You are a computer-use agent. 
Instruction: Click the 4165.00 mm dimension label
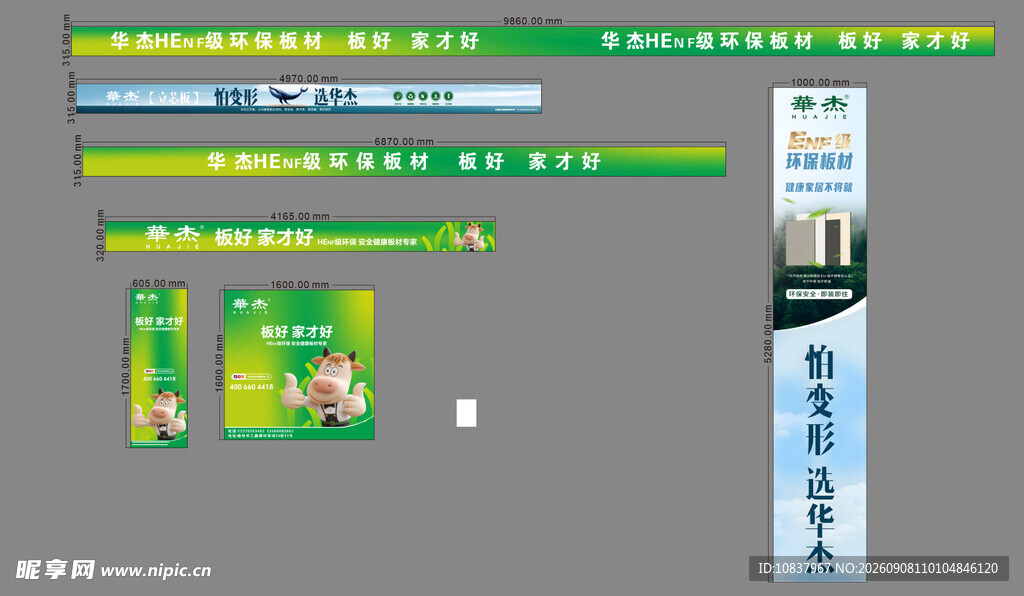(x=300, y=216)
